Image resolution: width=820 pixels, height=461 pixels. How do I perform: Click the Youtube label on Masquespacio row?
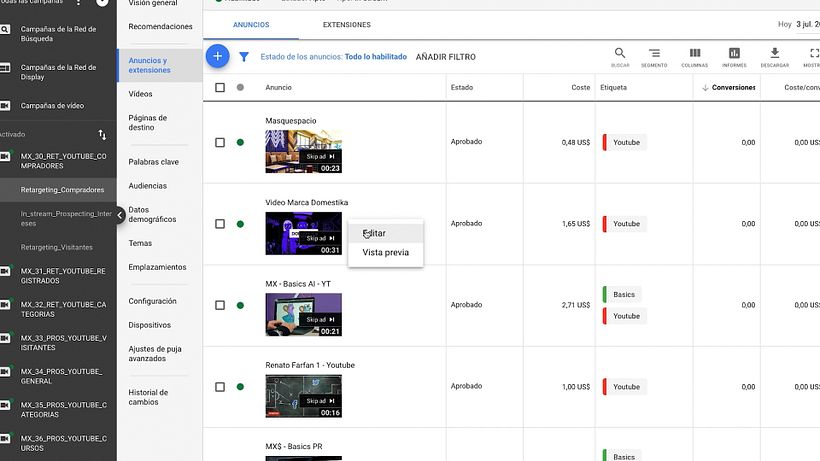coord(624,142)
